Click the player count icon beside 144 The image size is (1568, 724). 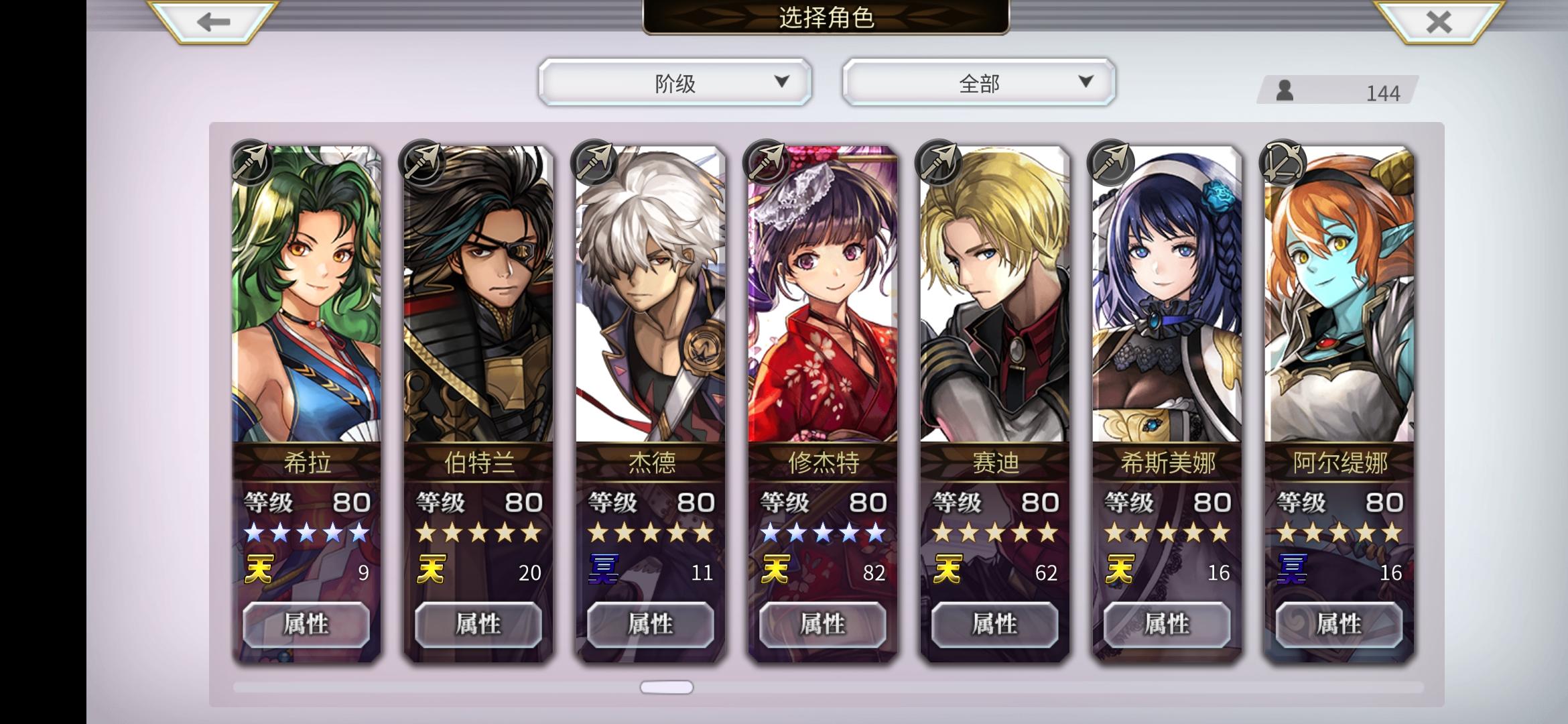pos(1285,90)
